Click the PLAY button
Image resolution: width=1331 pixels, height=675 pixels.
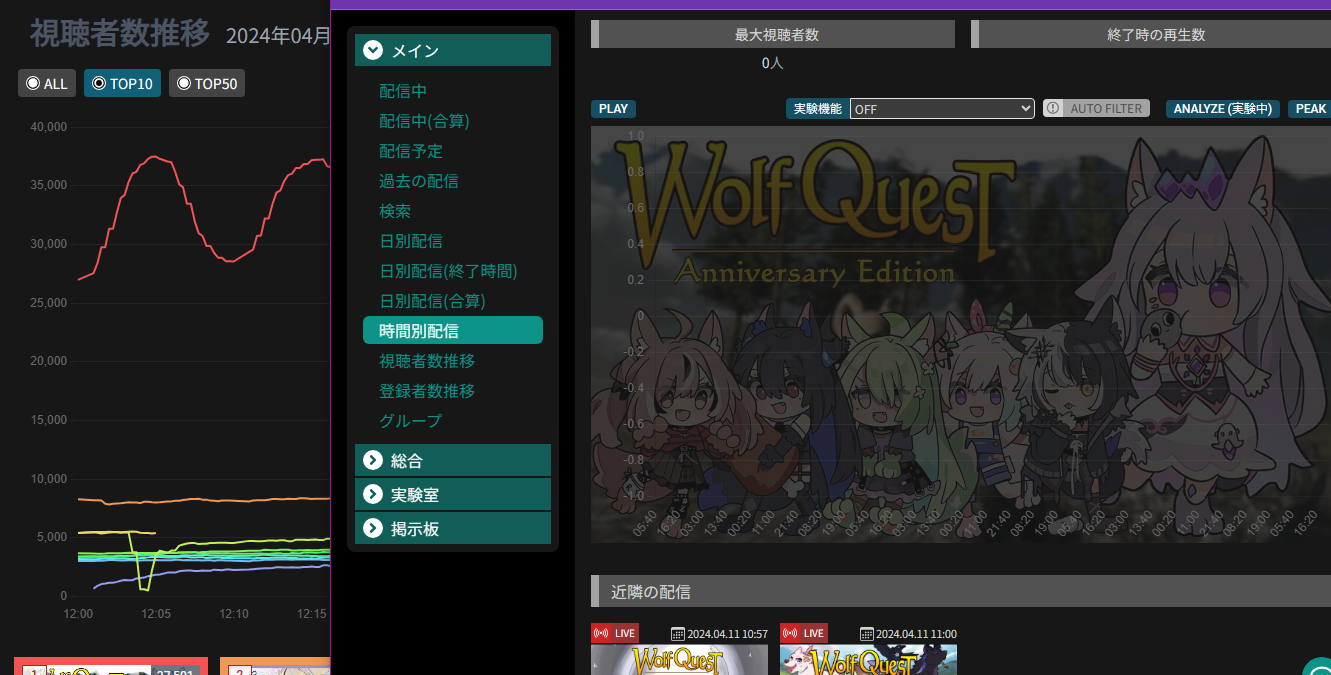[613, 109]
